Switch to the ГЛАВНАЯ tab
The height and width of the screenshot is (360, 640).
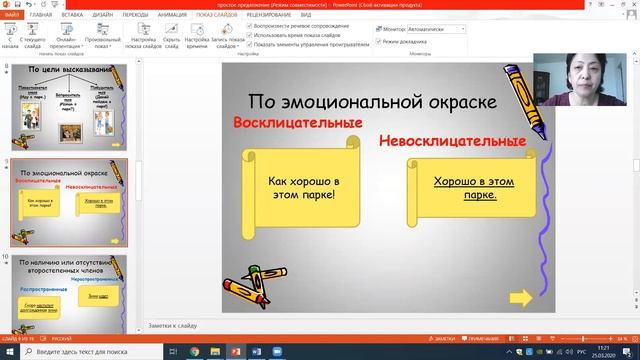41,15
